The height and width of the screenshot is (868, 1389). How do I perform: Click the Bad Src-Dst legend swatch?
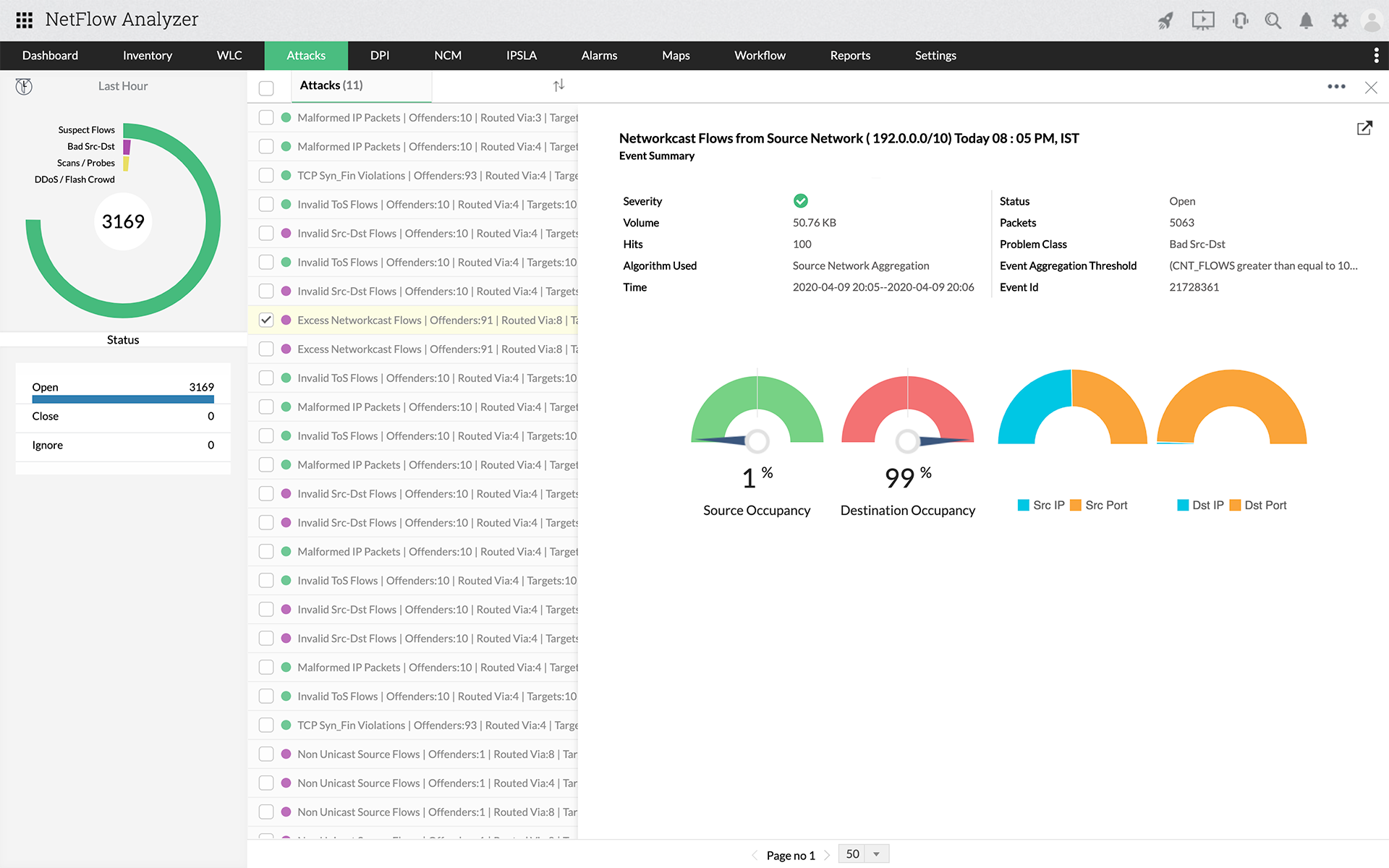coord(127,147)
